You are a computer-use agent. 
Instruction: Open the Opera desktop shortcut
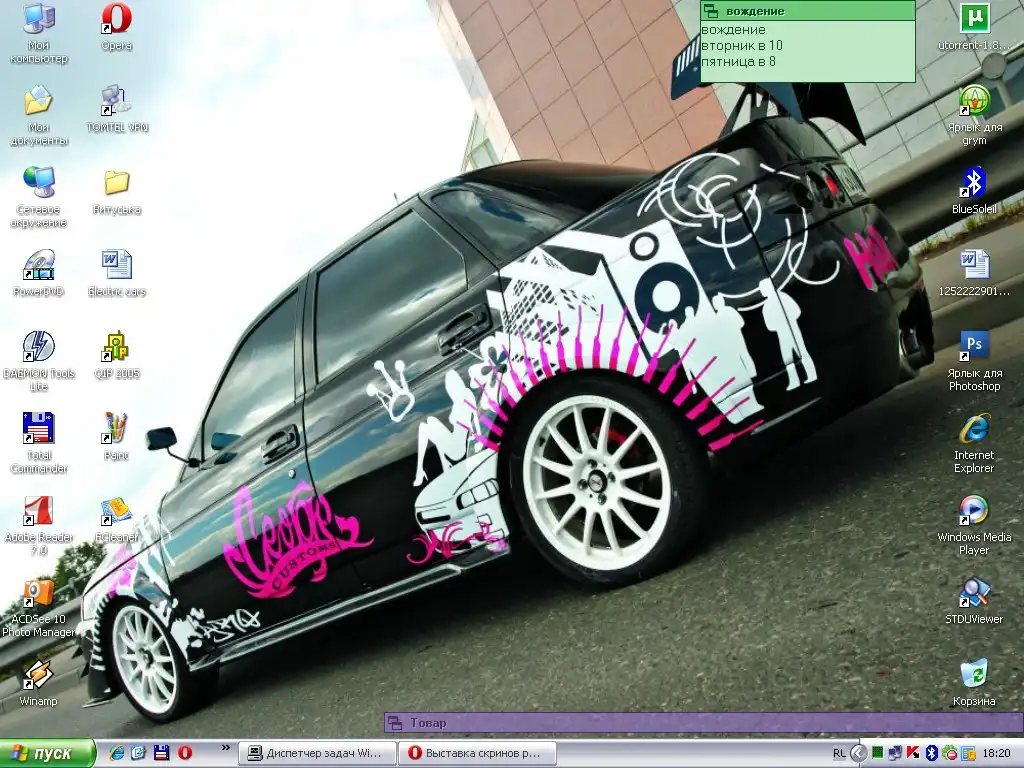[x=116, y=19]
